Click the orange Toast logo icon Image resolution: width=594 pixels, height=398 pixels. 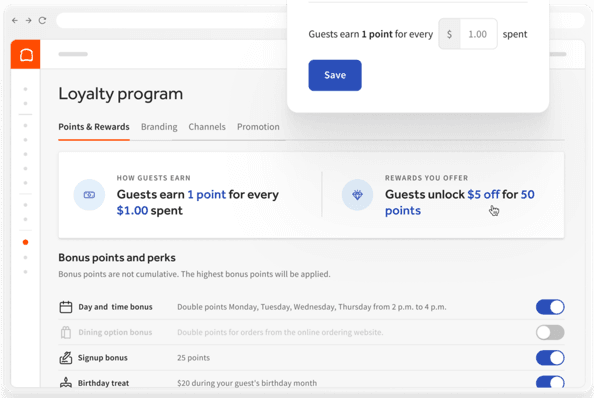click(25, 55)
